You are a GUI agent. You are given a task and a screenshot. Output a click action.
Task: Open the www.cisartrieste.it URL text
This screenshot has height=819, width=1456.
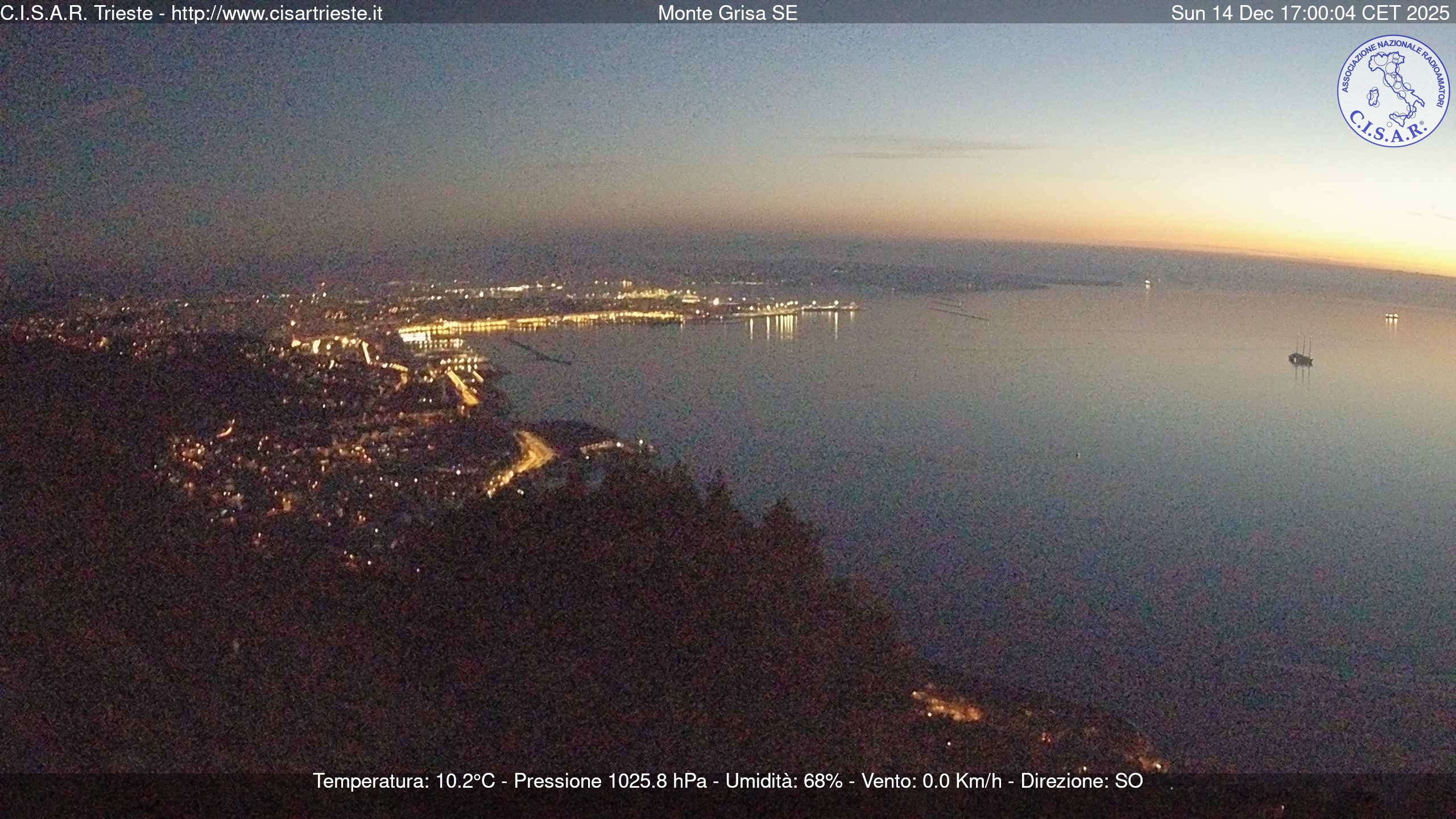pos(276,13)
